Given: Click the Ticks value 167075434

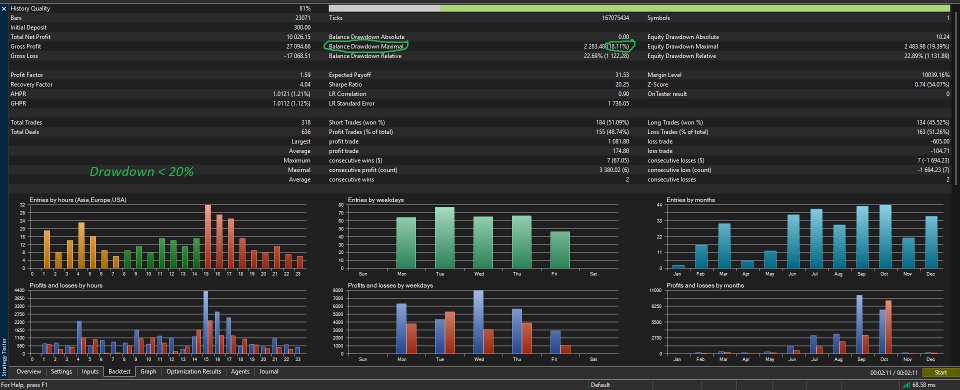Looking at the screenshot, I should [x=616, y=18].
